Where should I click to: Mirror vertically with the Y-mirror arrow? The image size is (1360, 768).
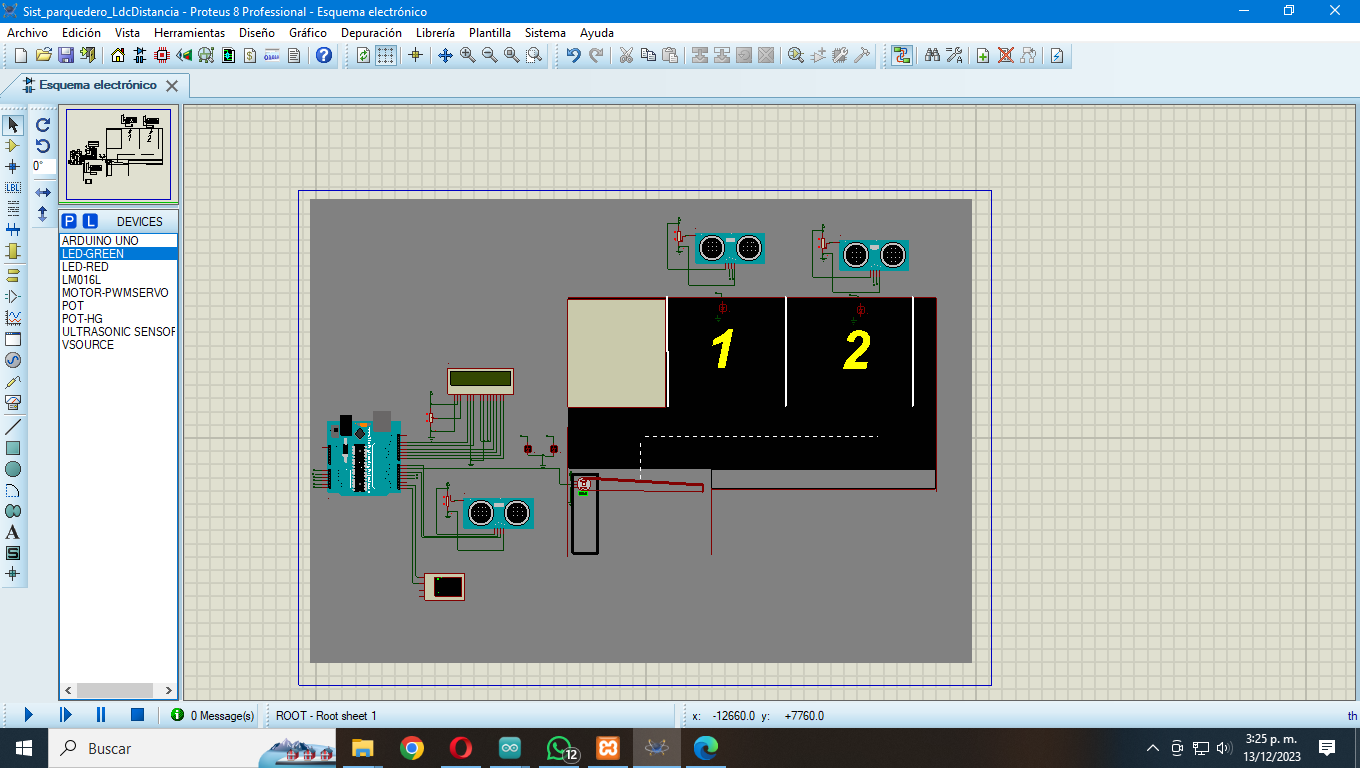coord(43,213)
